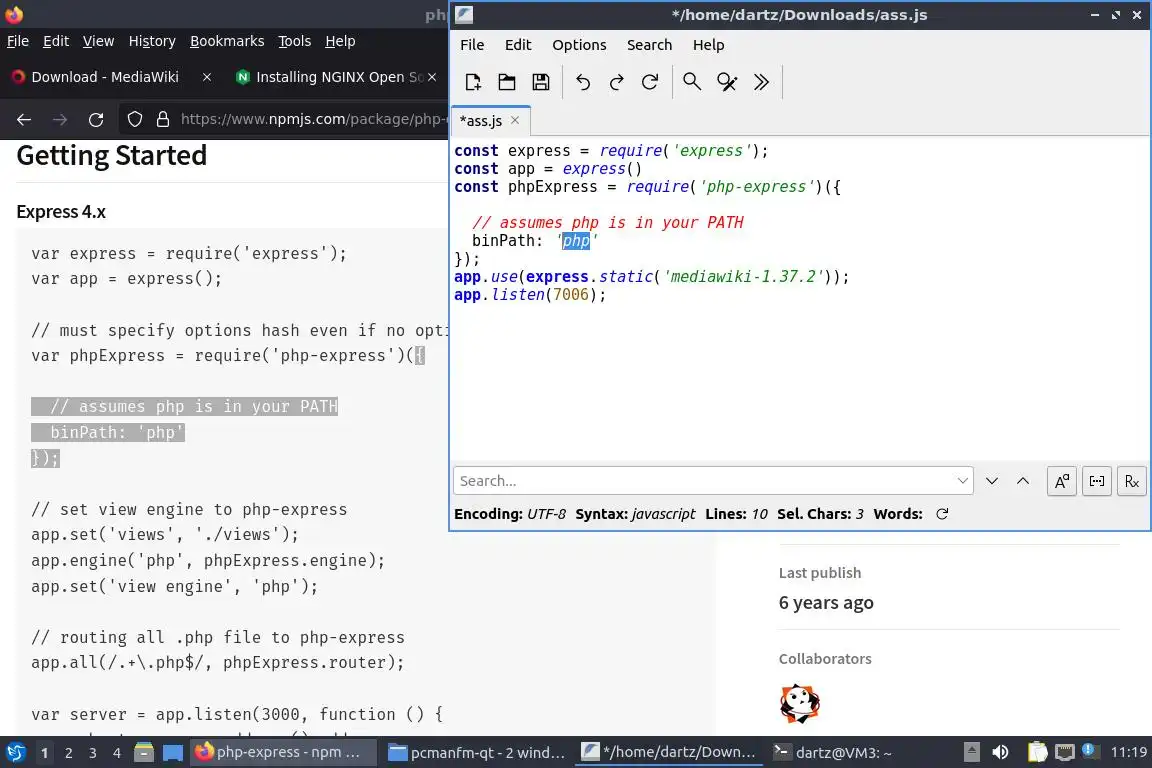Launch file manager from panel quicklaunch

144,752
